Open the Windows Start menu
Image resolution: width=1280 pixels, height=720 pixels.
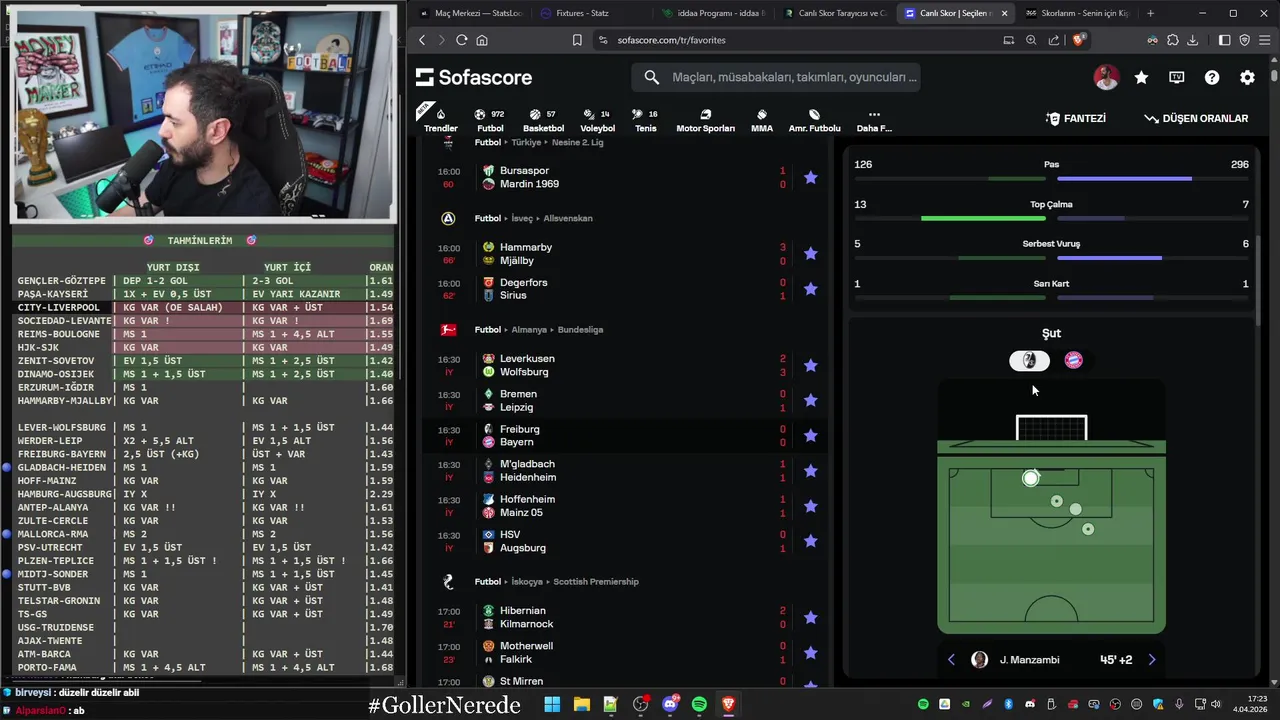552,704
